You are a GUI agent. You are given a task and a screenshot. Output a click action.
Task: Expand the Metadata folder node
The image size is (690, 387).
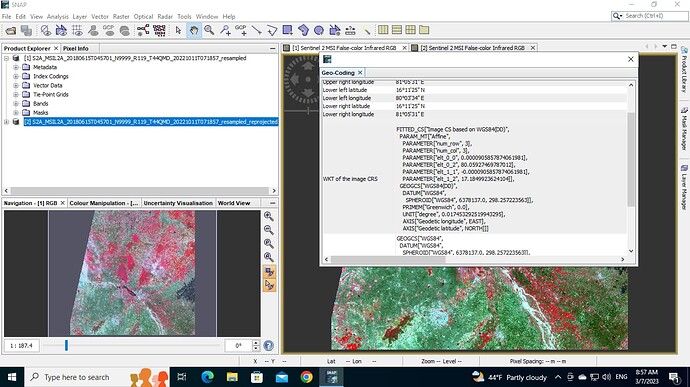click(x=16, y=67)
